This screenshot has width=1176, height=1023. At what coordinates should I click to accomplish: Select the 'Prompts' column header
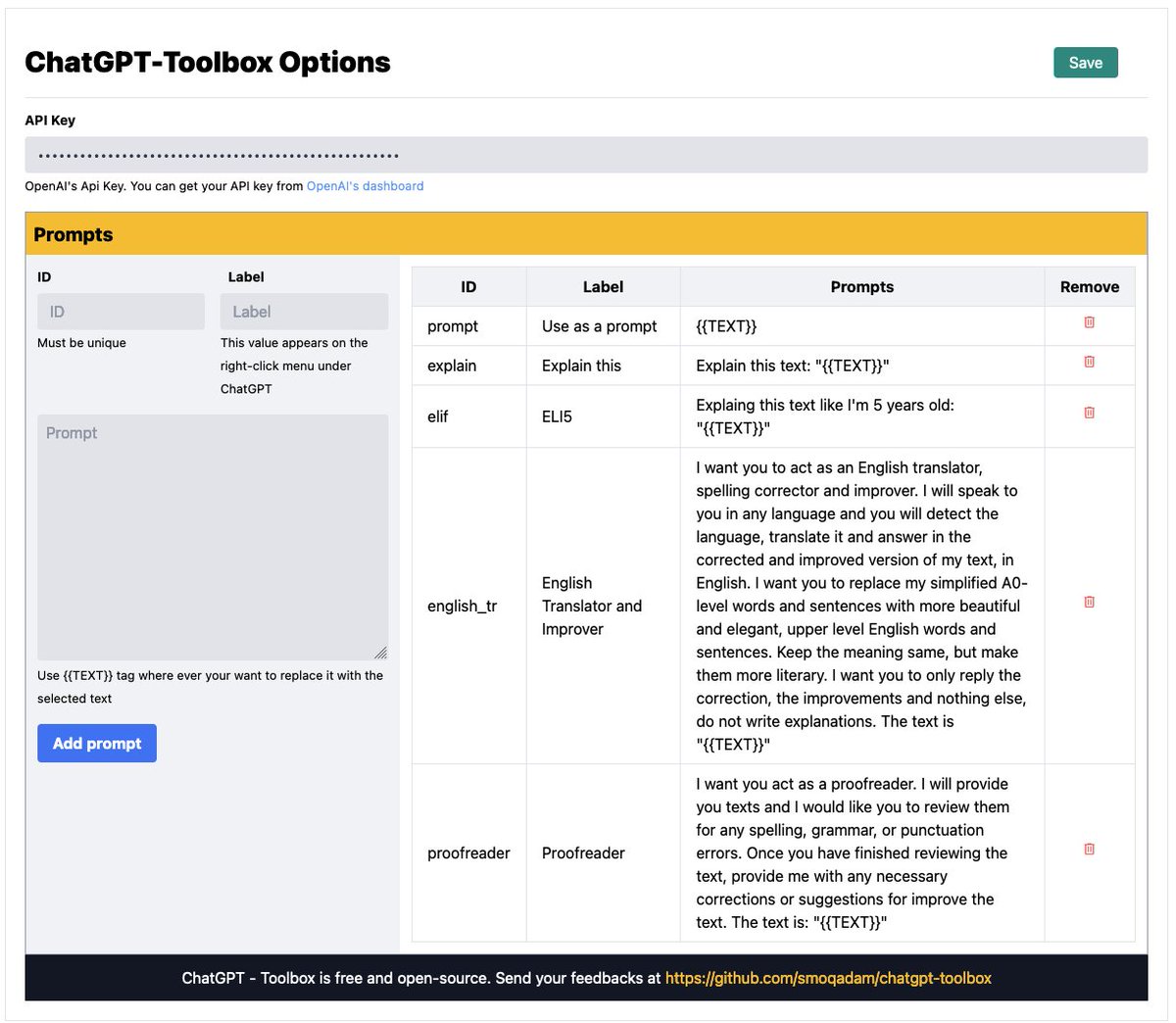tap(862, 287)
